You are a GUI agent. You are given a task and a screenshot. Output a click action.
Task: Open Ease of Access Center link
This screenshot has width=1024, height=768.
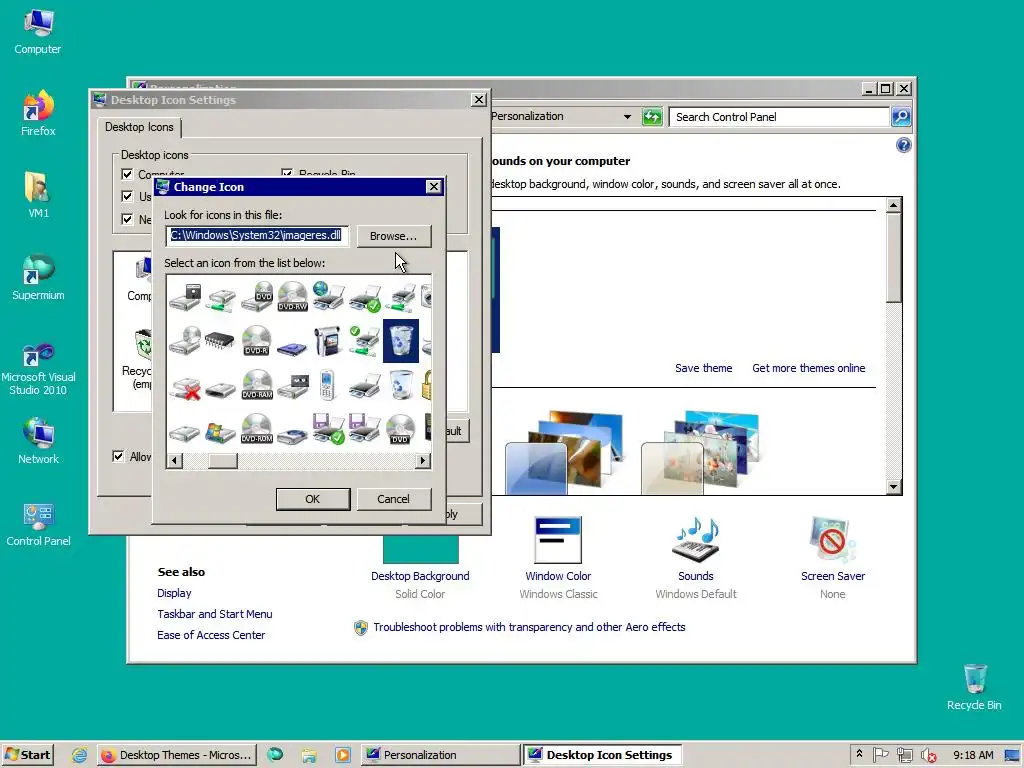pos(211,635)
